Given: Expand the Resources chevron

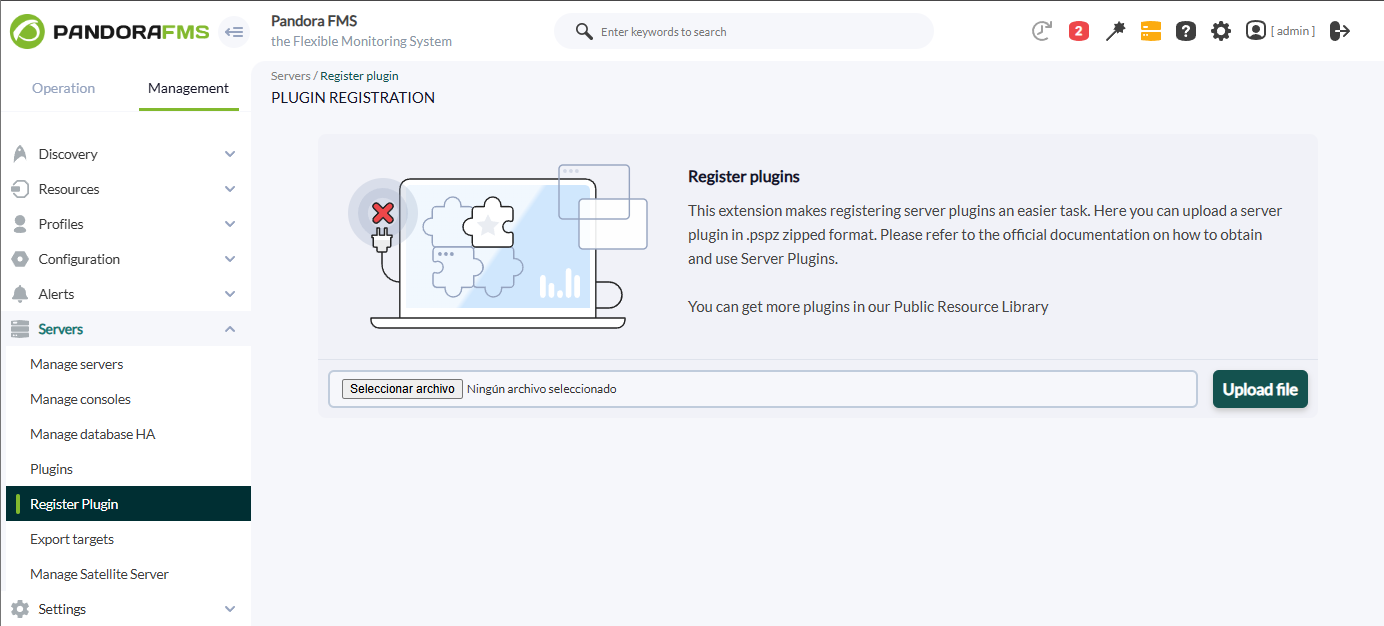Looking at the screenshot, I should [x=230, y=189].
